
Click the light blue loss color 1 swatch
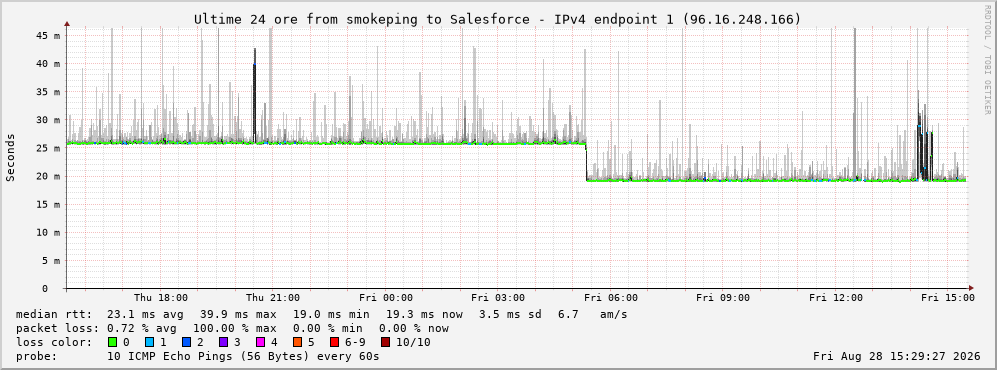tap(149, 342)
